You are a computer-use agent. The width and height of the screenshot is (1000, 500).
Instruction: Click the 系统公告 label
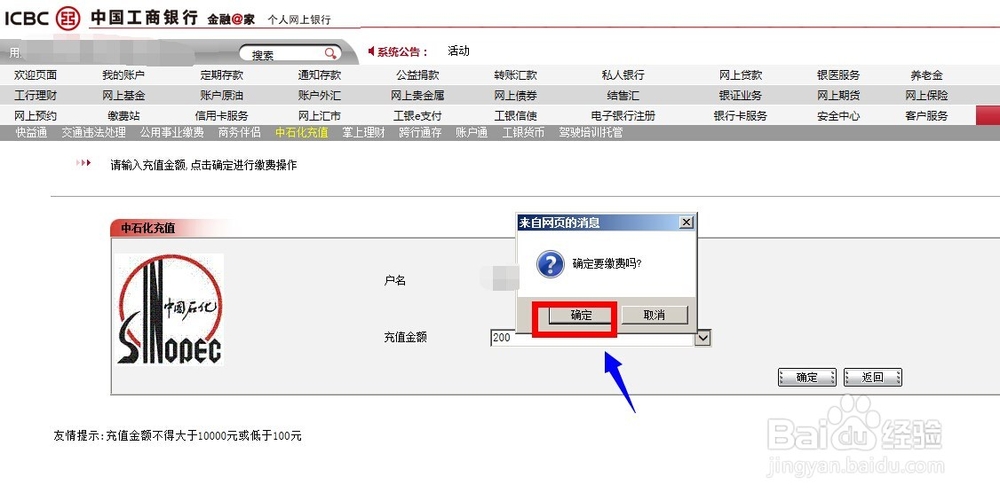(402, 52)
